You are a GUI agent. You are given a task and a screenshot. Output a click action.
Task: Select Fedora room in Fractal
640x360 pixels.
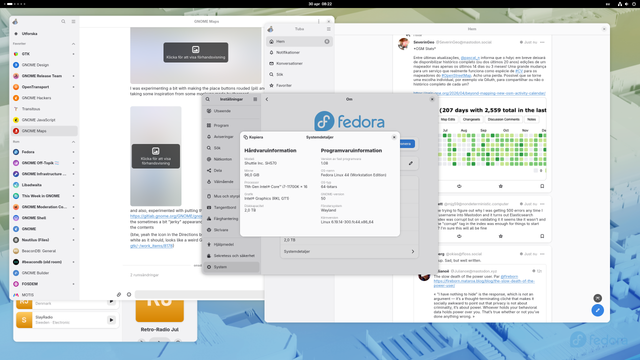[44, 152]
